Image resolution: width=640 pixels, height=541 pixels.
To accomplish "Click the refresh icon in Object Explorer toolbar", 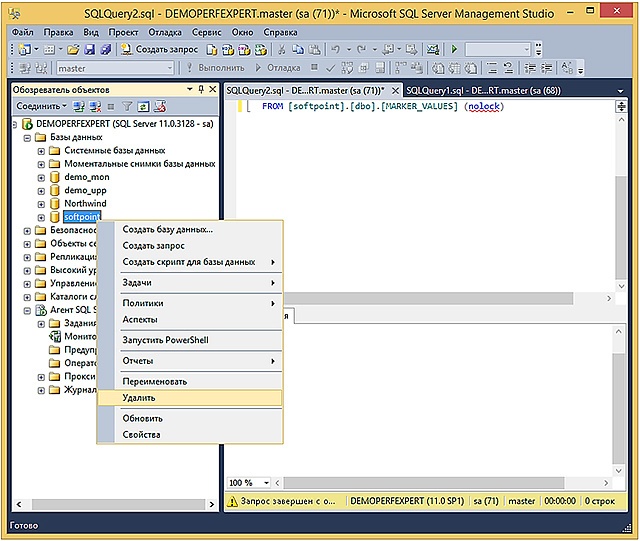I will point(143,106).
